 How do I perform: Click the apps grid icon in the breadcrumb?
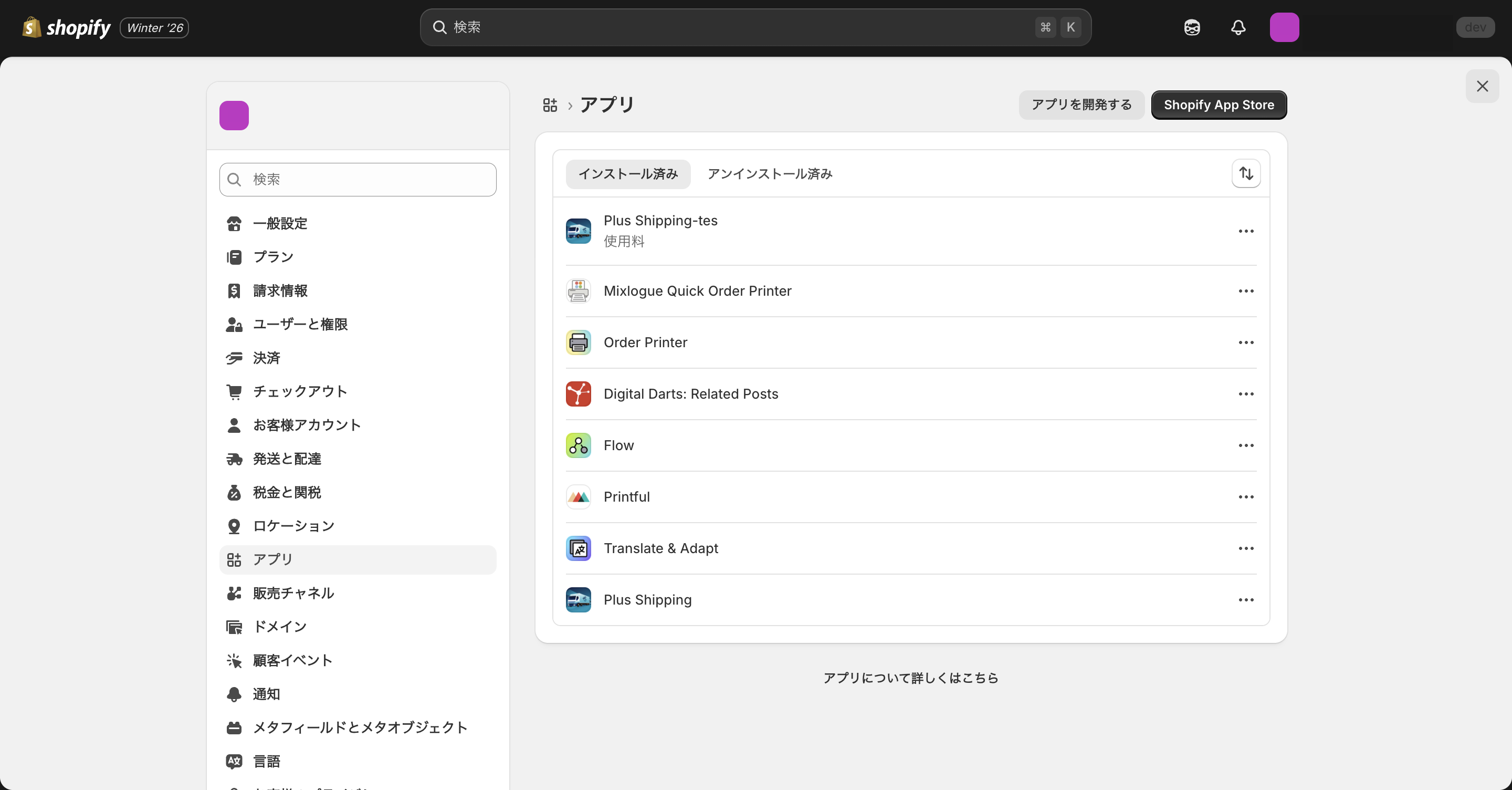550,105
